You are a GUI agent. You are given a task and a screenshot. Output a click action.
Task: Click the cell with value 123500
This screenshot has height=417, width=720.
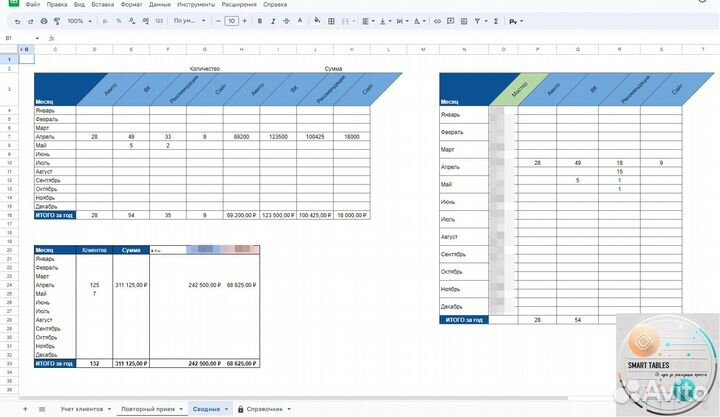click(x=278, y=137)
